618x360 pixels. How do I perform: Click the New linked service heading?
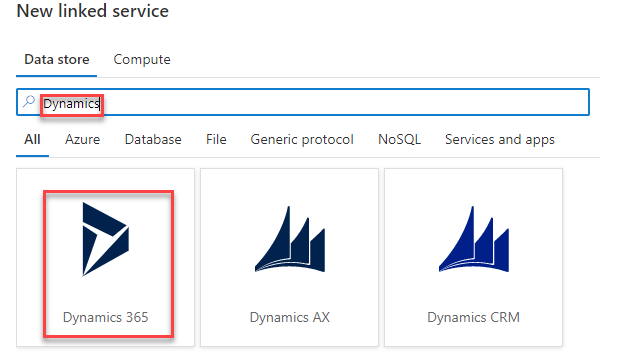[93, 11]
